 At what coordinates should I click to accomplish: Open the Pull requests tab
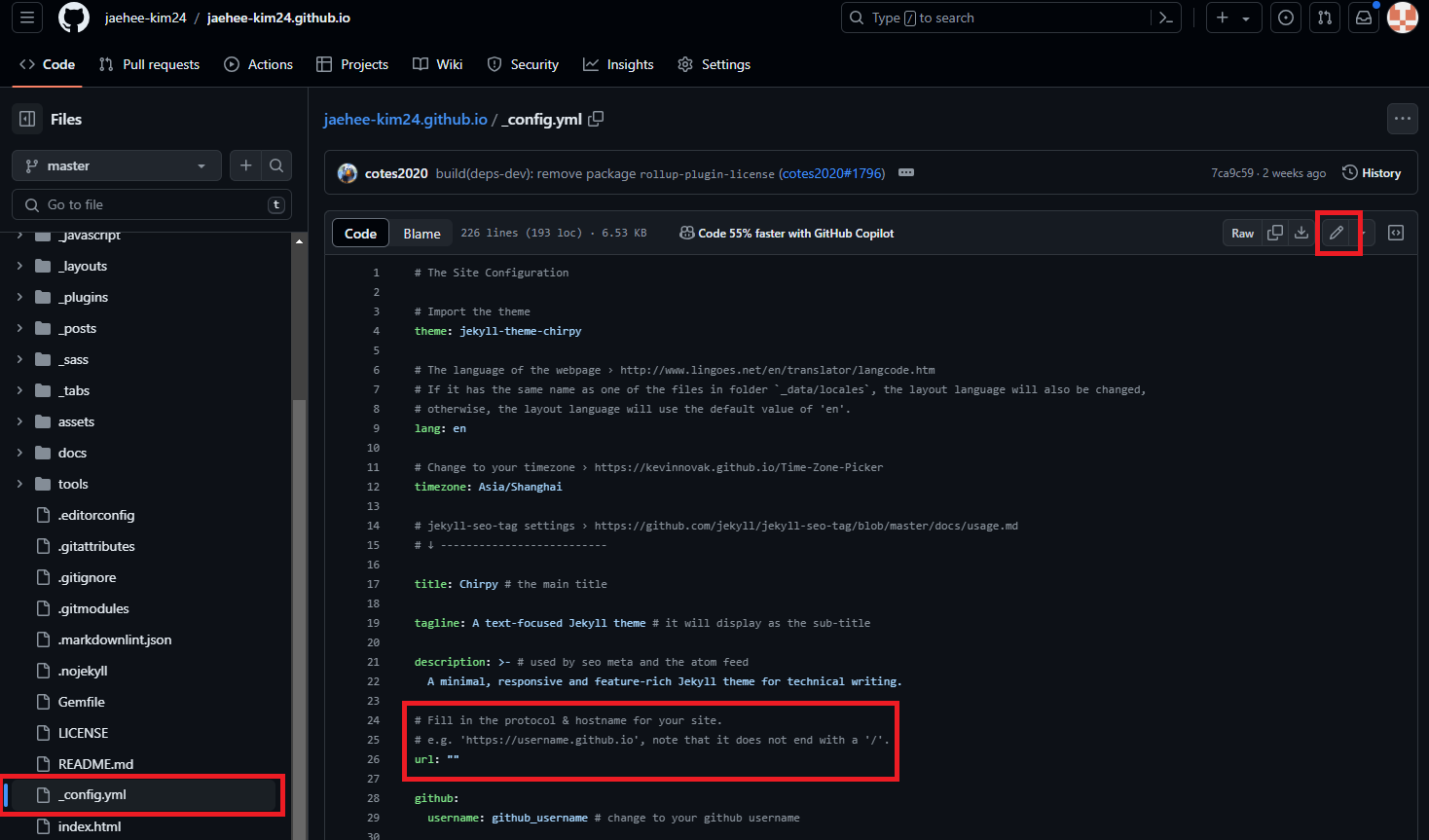point(149,64)
